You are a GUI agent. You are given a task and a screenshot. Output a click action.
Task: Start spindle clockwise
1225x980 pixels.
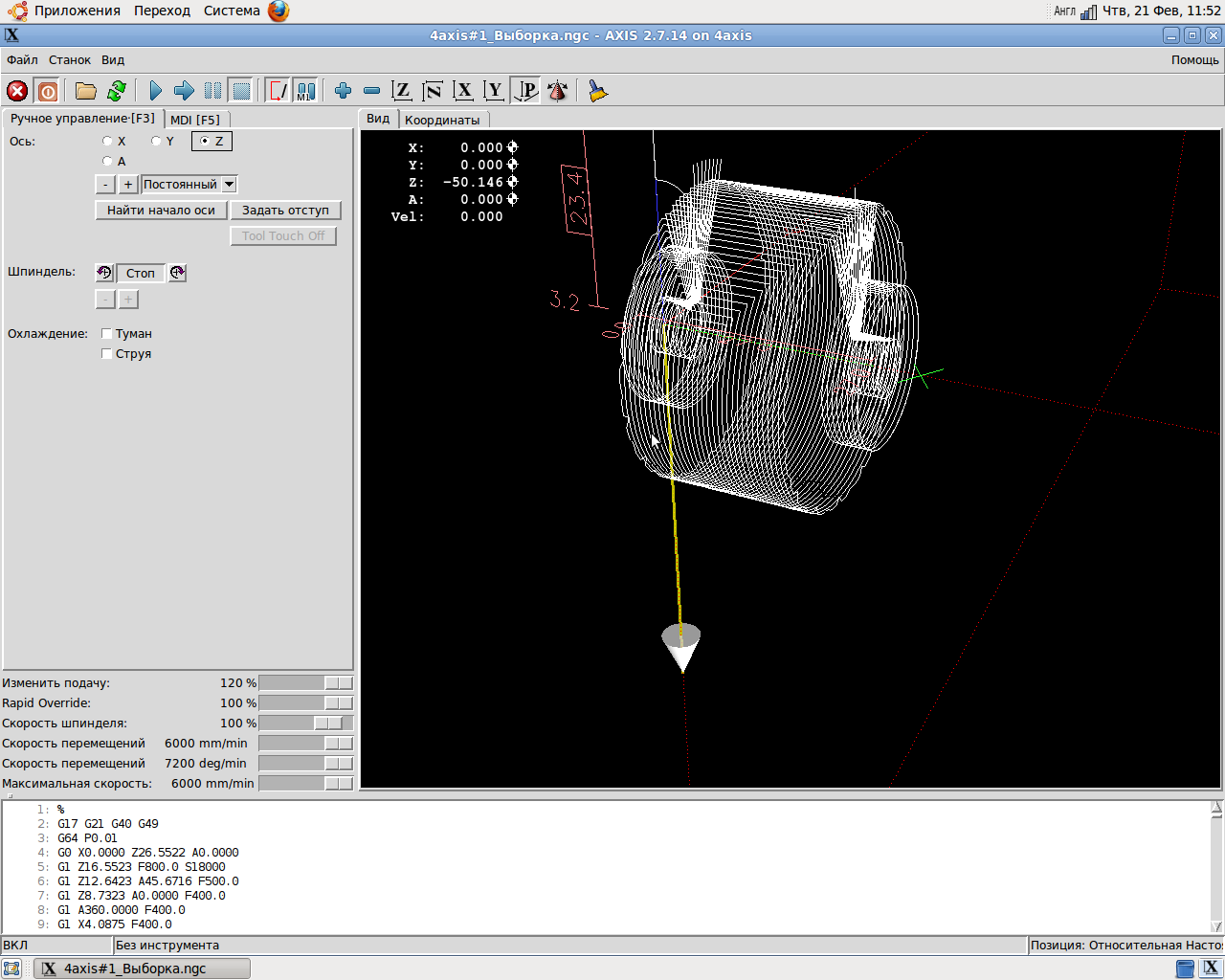coord(177,273)
